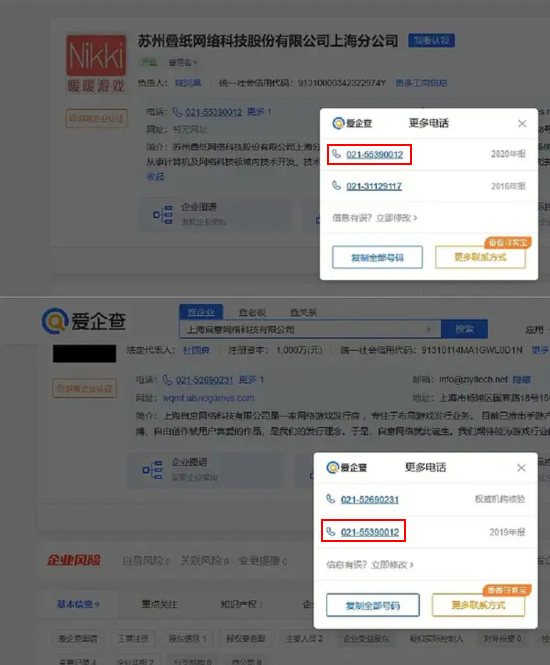
Task: Click 查看寻客宝 badge in lower popup
Action: click(507, 590)
